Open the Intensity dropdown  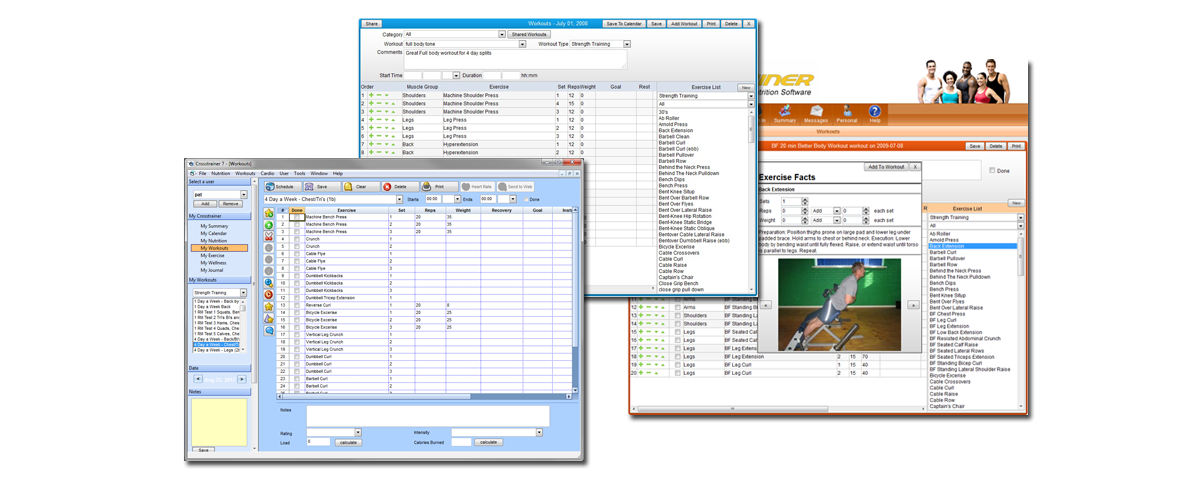click(x=539, y=433)
